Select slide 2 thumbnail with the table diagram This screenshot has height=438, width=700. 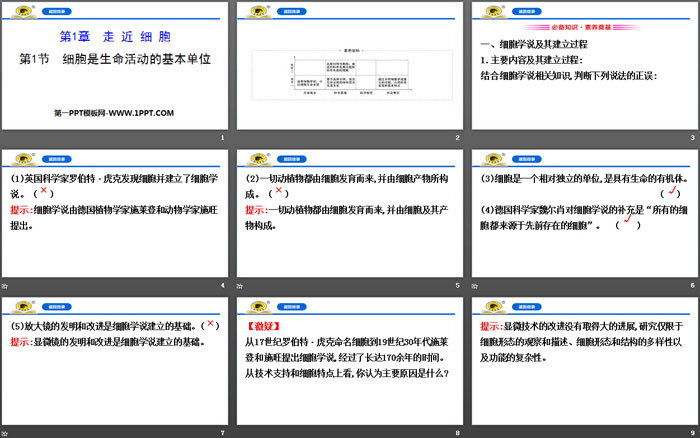(350, 66)
